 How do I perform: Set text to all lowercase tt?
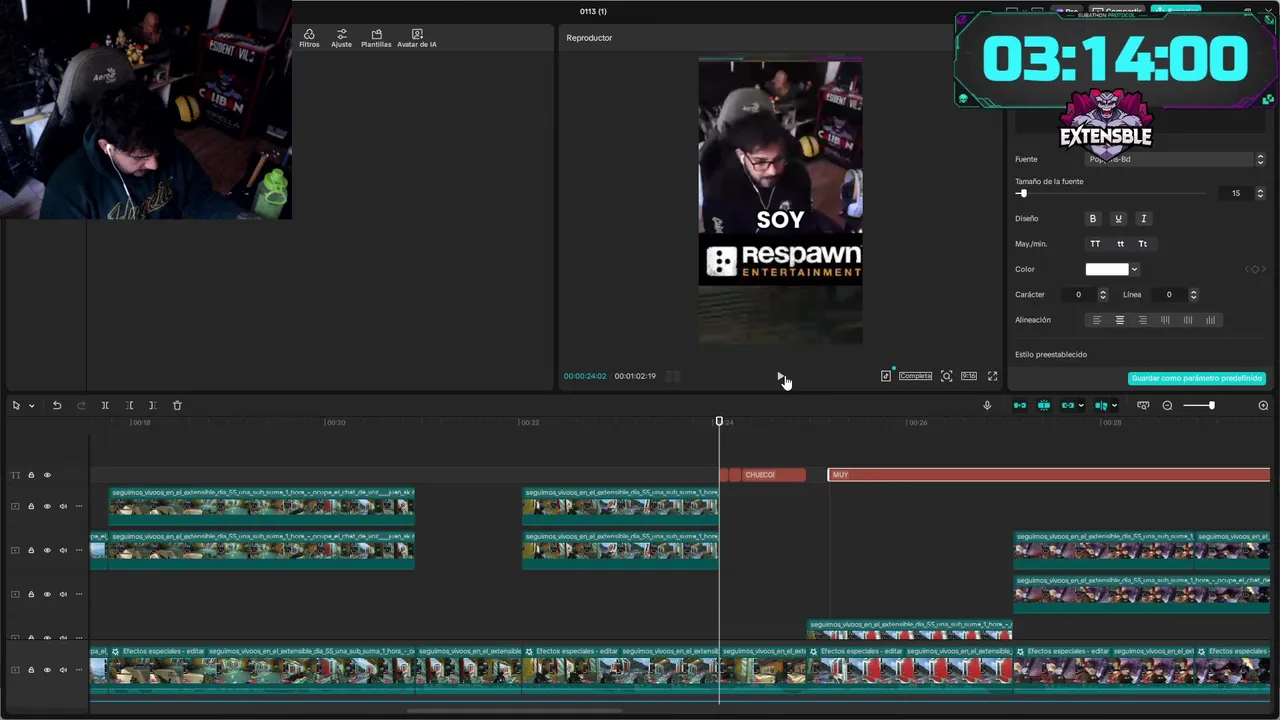(x=1120, y=244)
